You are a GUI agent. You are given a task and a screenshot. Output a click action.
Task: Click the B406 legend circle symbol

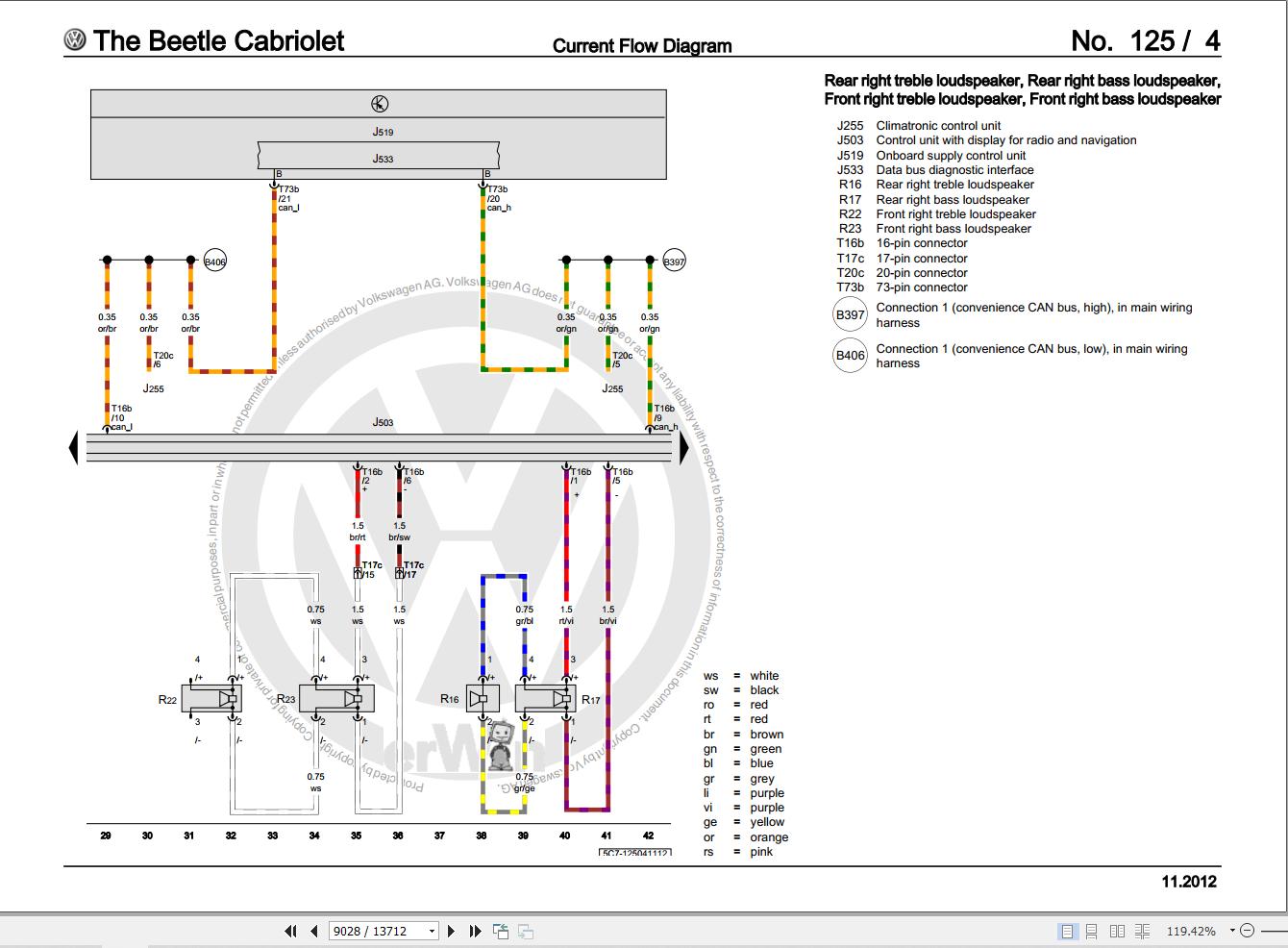point(850,356)
